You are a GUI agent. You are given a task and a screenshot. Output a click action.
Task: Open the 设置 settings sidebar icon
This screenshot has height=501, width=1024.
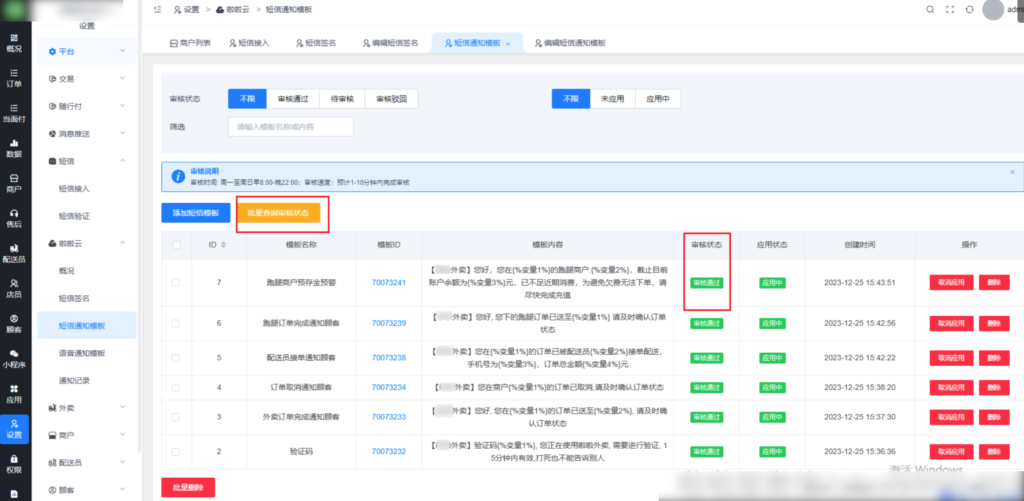click(x=14, y=429)
